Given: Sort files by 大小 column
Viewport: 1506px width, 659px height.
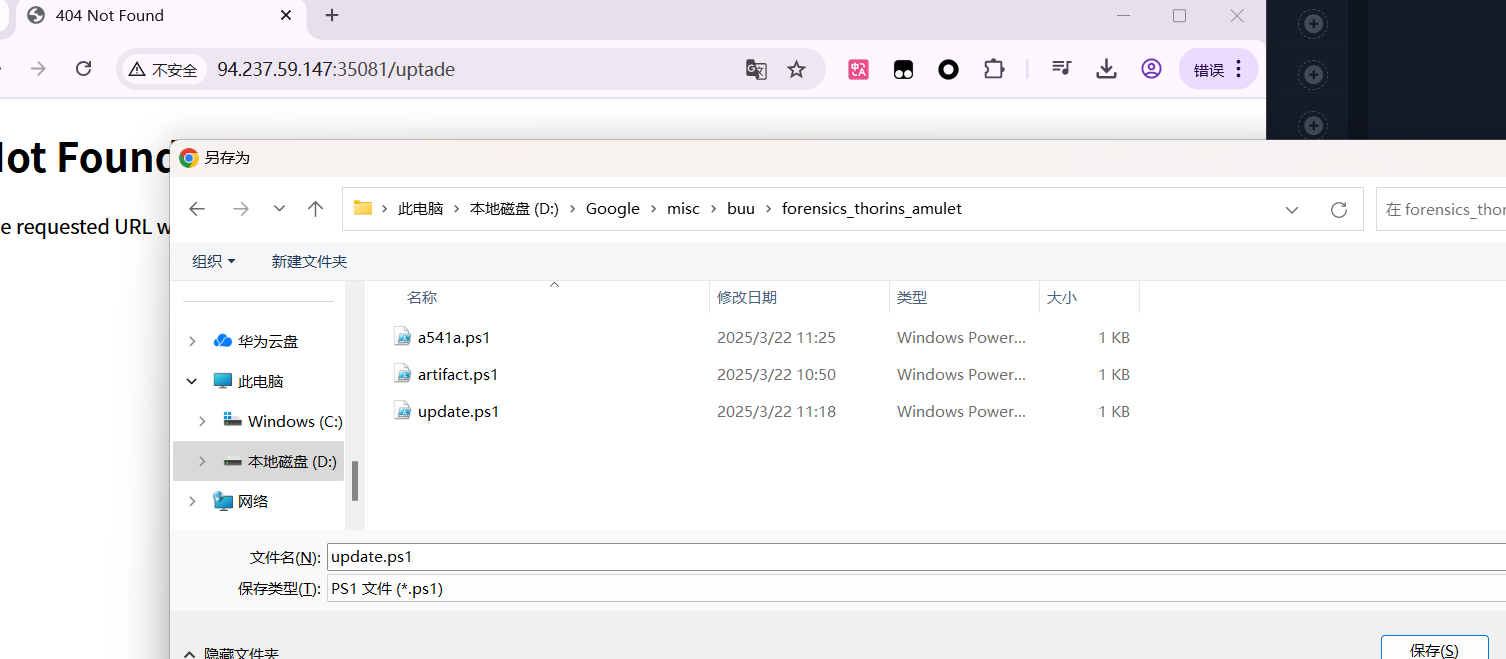Looking at the screenshot, I should tap(1061, 297).
